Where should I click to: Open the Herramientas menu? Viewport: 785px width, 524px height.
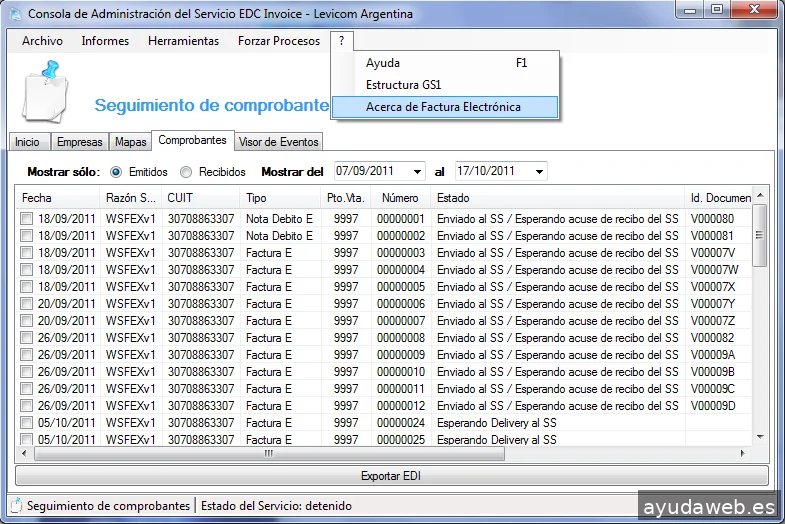point(183,41)
